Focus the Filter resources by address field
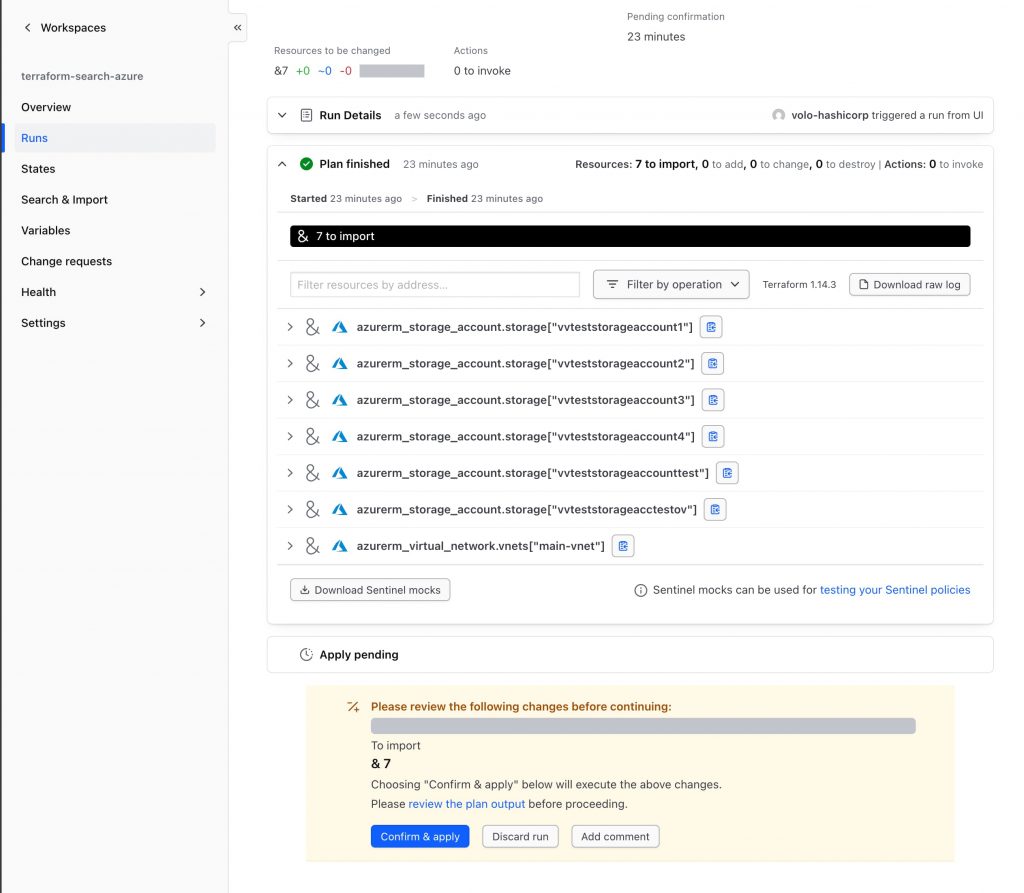 [x=435, y=285]
